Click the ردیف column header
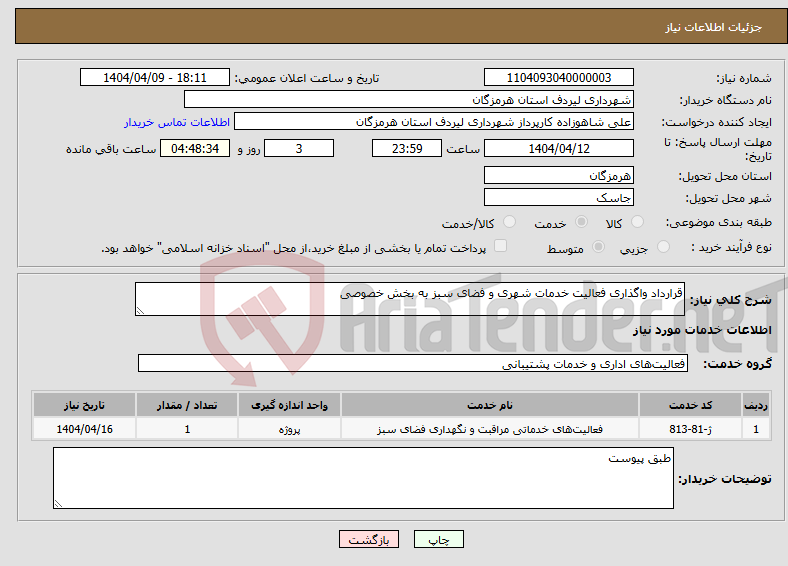 (x=756, y=405)
